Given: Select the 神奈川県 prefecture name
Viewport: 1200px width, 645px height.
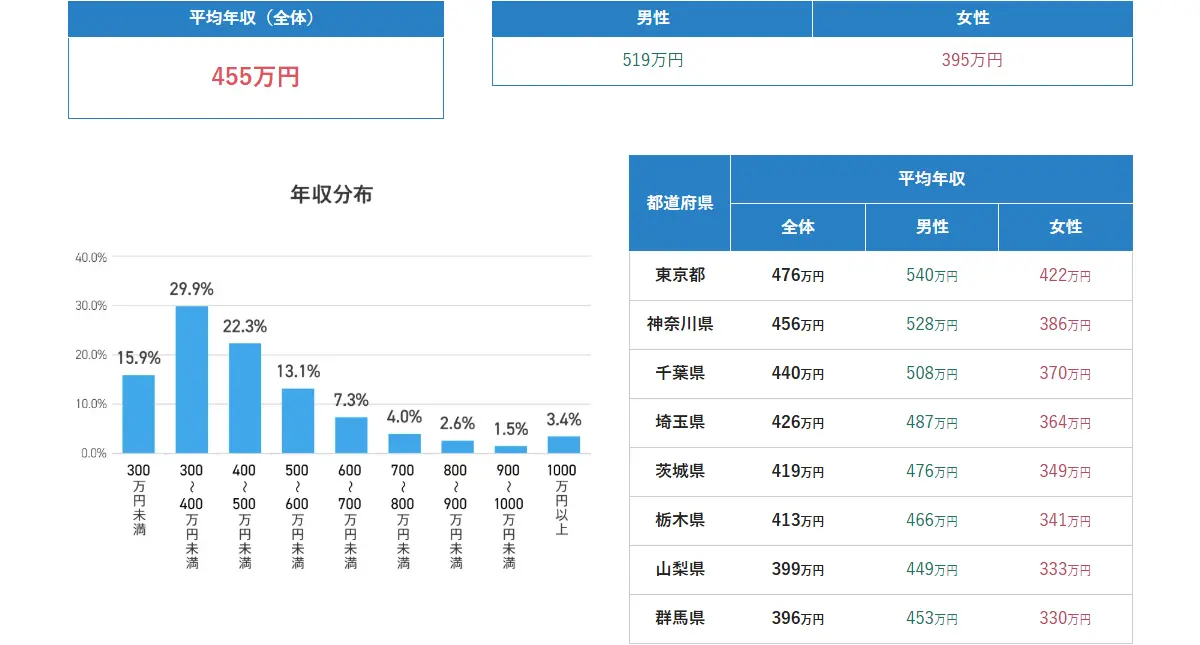Looking at the screenshot, I should [x=679, y=324].
